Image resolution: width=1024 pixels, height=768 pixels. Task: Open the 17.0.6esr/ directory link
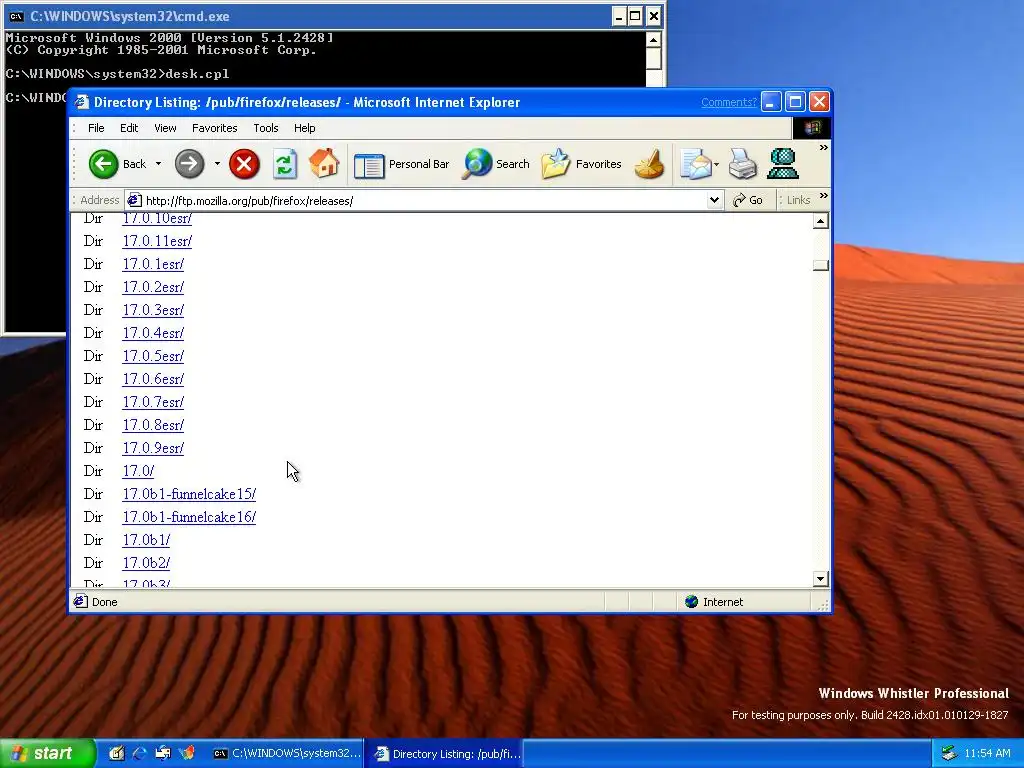[x=153, y=379]
